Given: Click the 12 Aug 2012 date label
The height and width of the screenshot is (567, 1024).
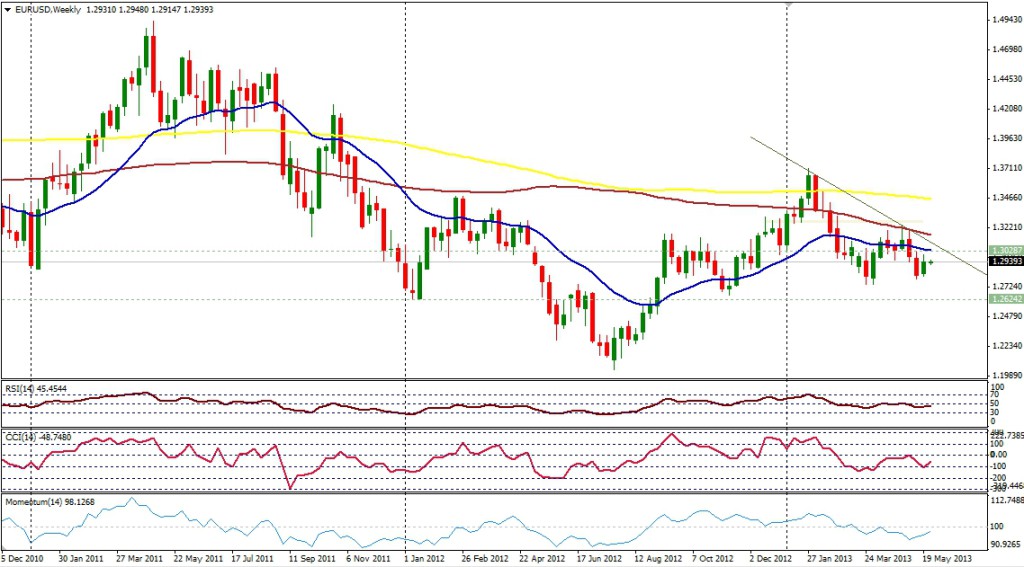Looking at the screenshot, I should [658, 558].
